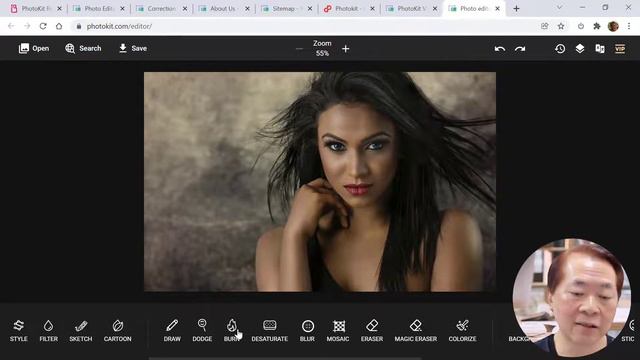Select the Burn tool
The height and width of the screenshot is (360, 640).
click(x=232, y=331)
